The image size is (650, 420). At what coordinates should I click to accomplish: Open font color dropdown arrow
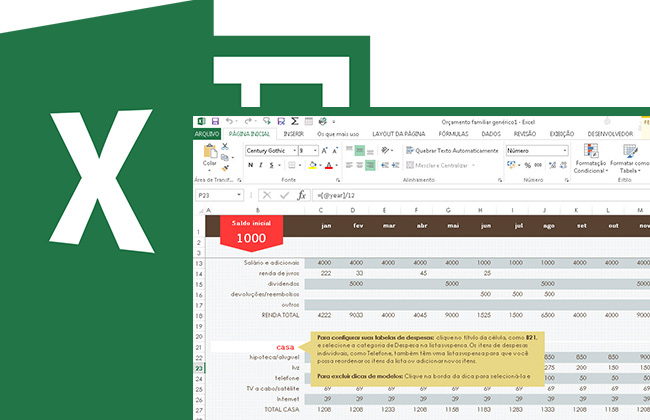pyautogui.click(x=336, y=165)
